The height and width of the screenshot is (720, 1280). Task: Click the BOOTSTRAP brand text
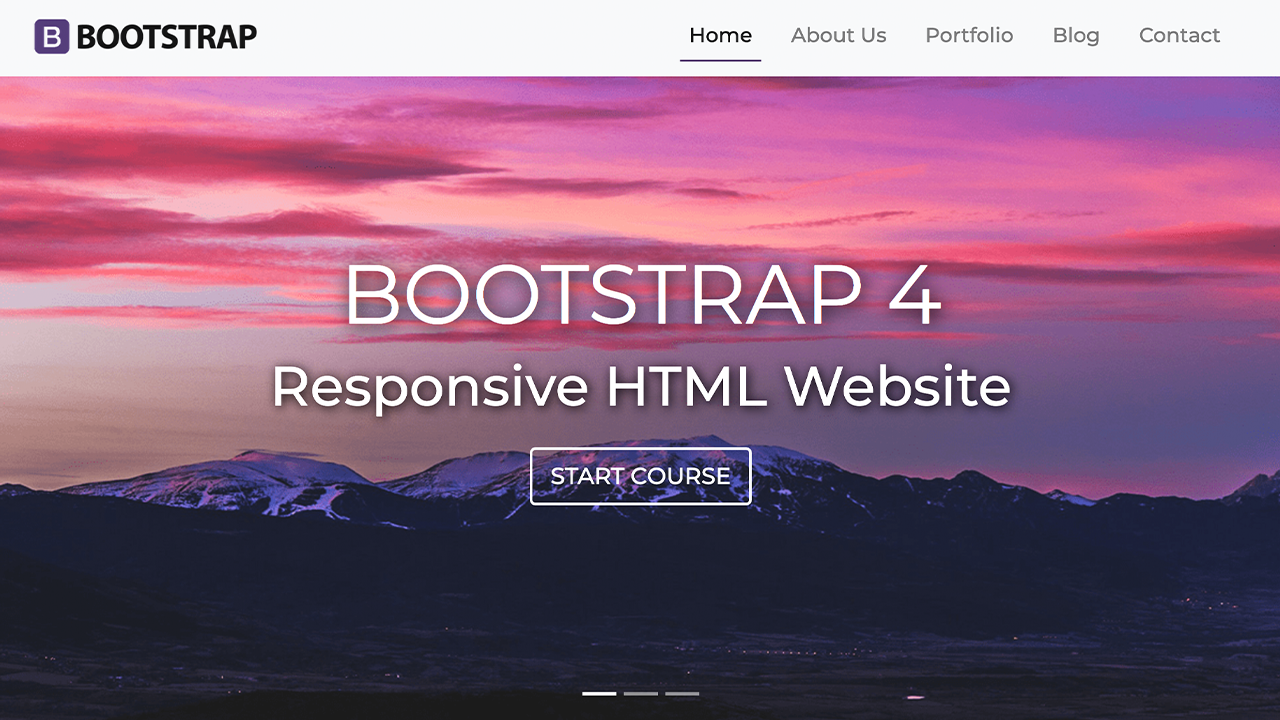point(166,36)
